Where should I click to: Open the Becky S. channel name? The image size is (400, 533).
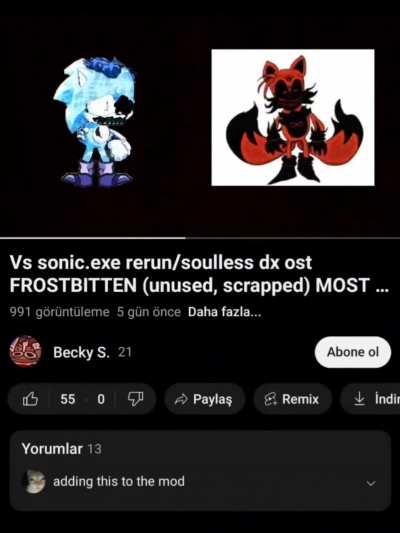pyautogui.click(x=81, y=353)
